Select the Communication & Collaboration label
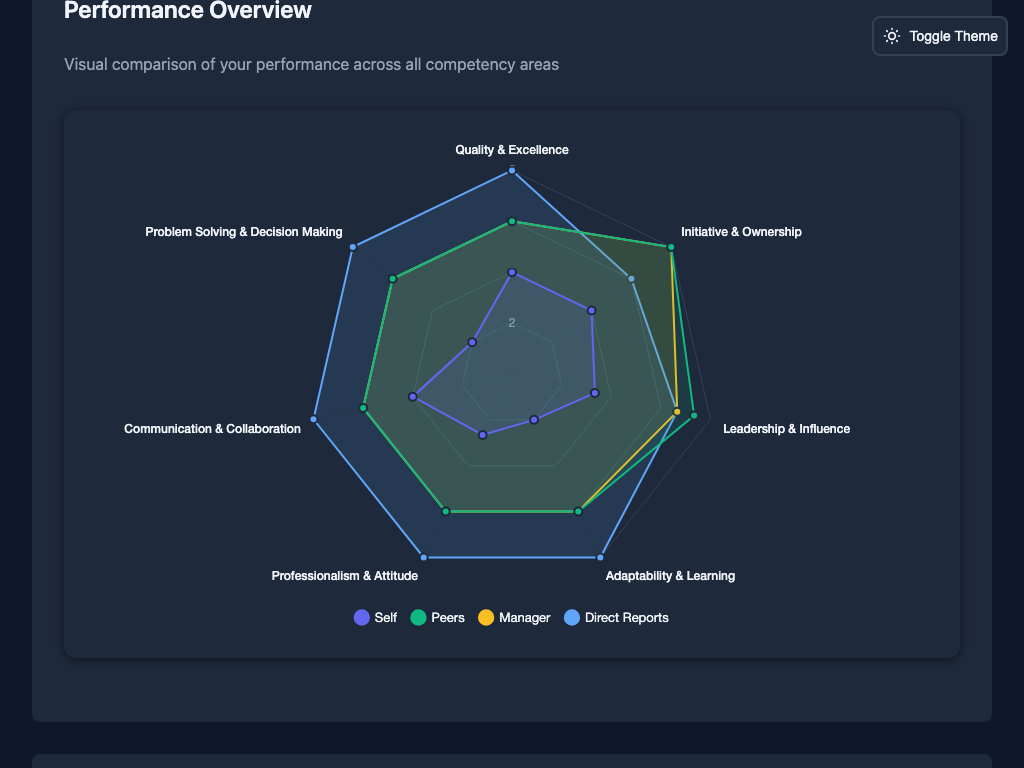1024x768 pixels. coord(212,428)
